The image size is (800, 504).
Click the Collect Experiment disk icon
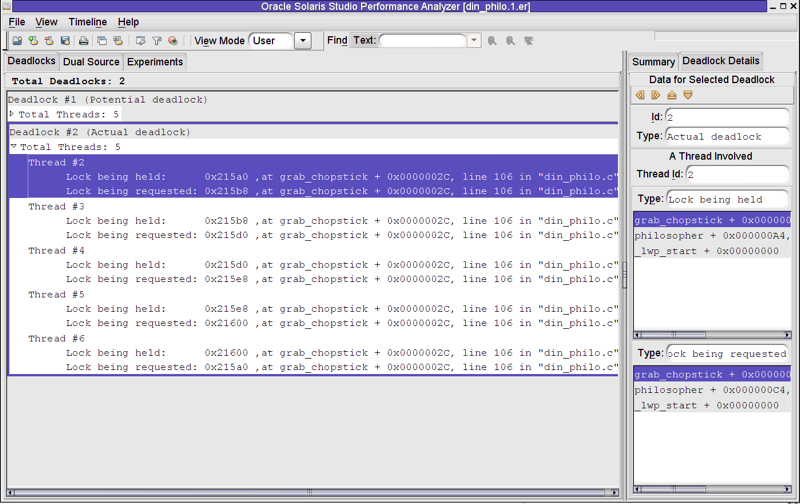tap(65, 41)
